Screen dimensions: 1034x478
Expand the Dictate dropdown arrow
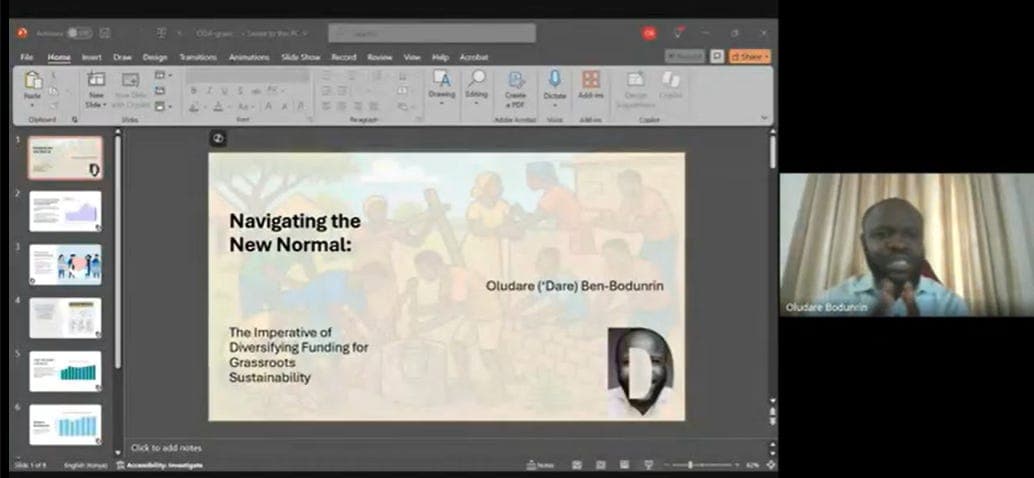tap(554, 104)
